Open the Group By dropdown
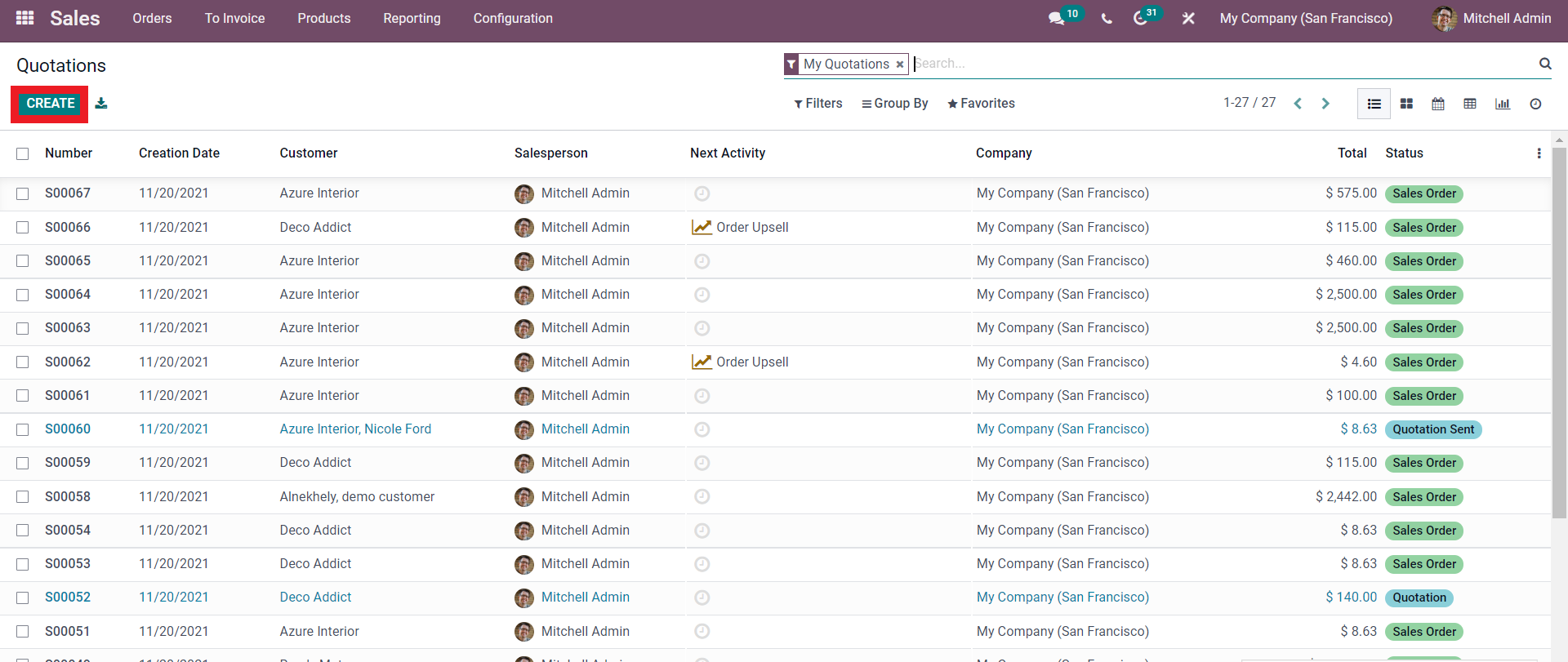This screenshot has height=662, width=1568. coord(894,104)
